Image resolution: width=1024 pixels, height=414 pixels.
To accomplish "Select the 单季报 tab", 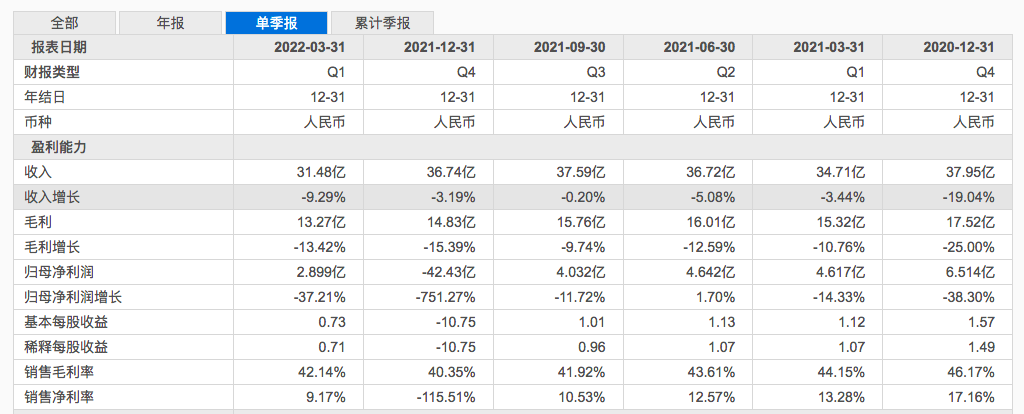I will pyautogui.click(x=275, y=22).
